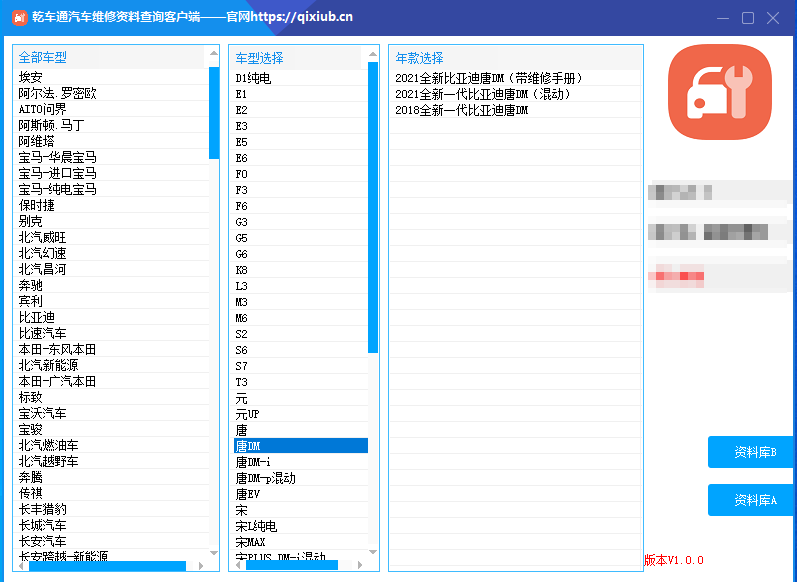Select model G6
The image size is (797, 582).
tap(300, 254)
